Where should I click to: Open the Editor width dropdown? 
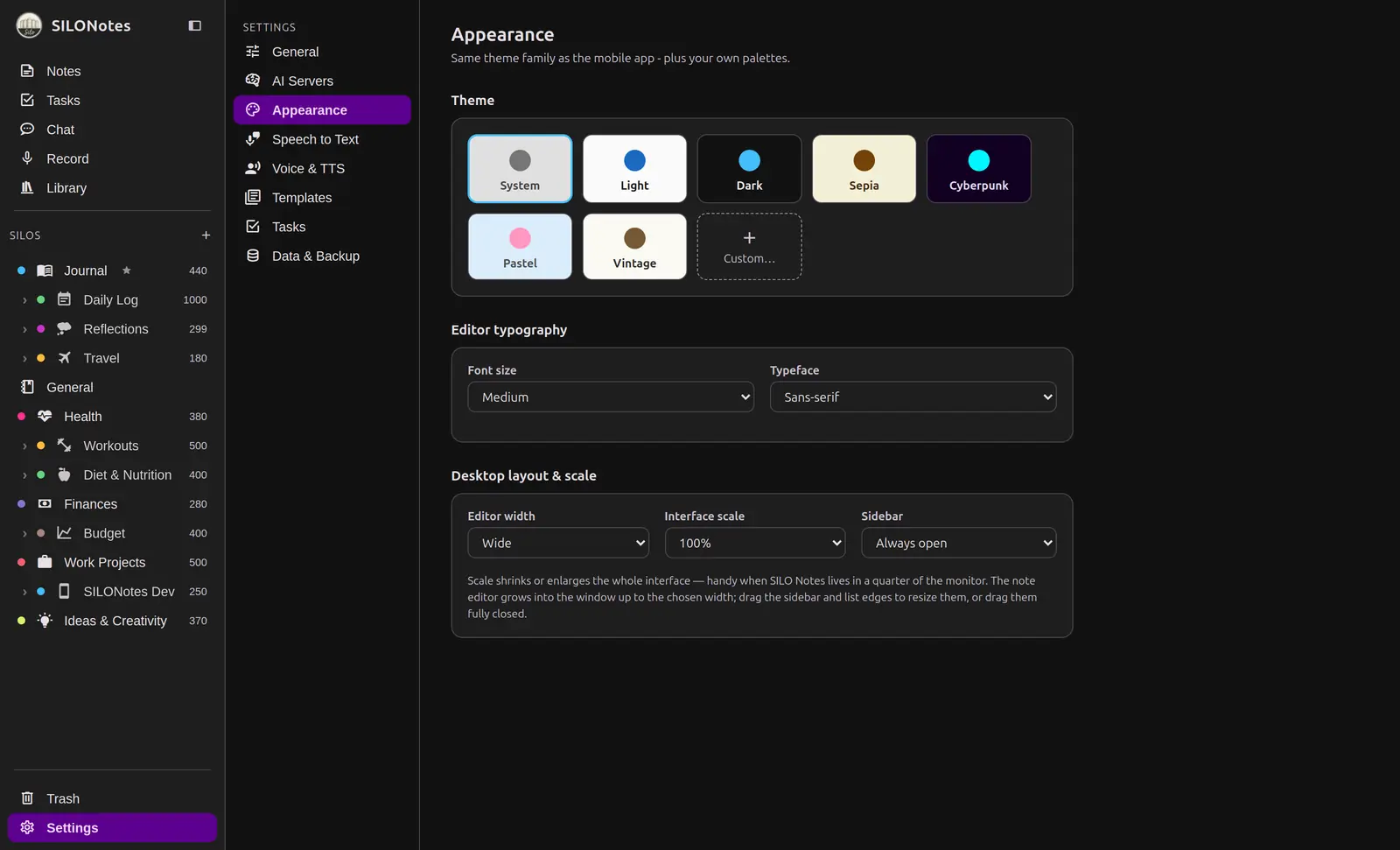tap(558, 543)
